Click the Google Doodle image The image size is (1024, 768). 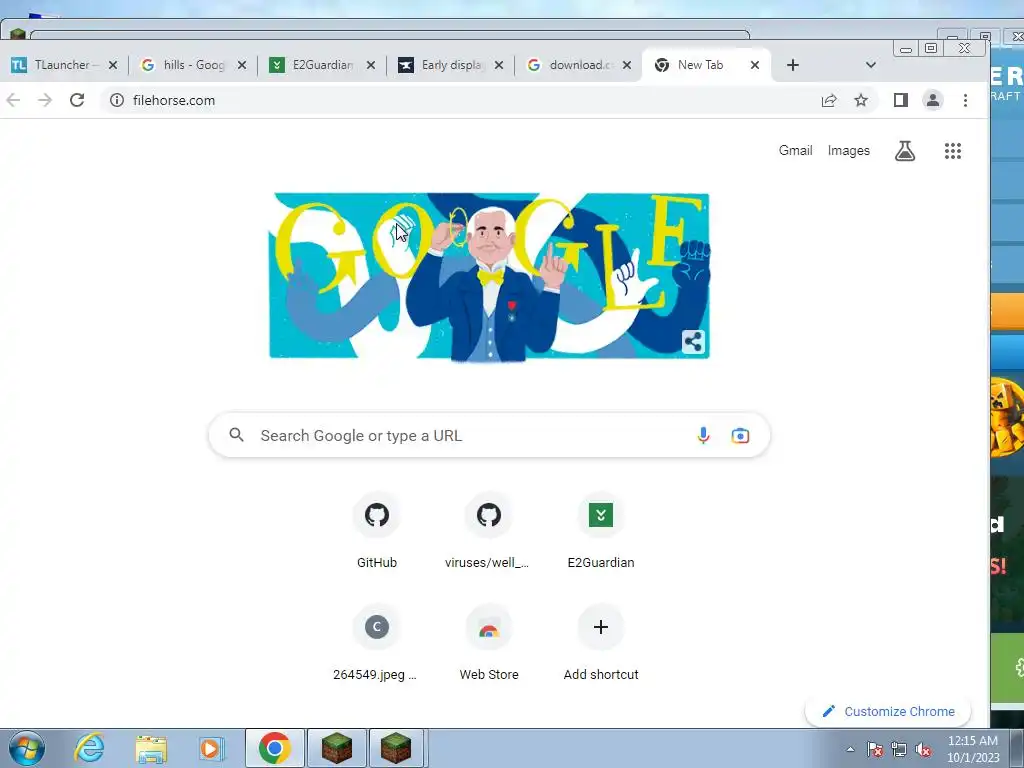(489, 276)
